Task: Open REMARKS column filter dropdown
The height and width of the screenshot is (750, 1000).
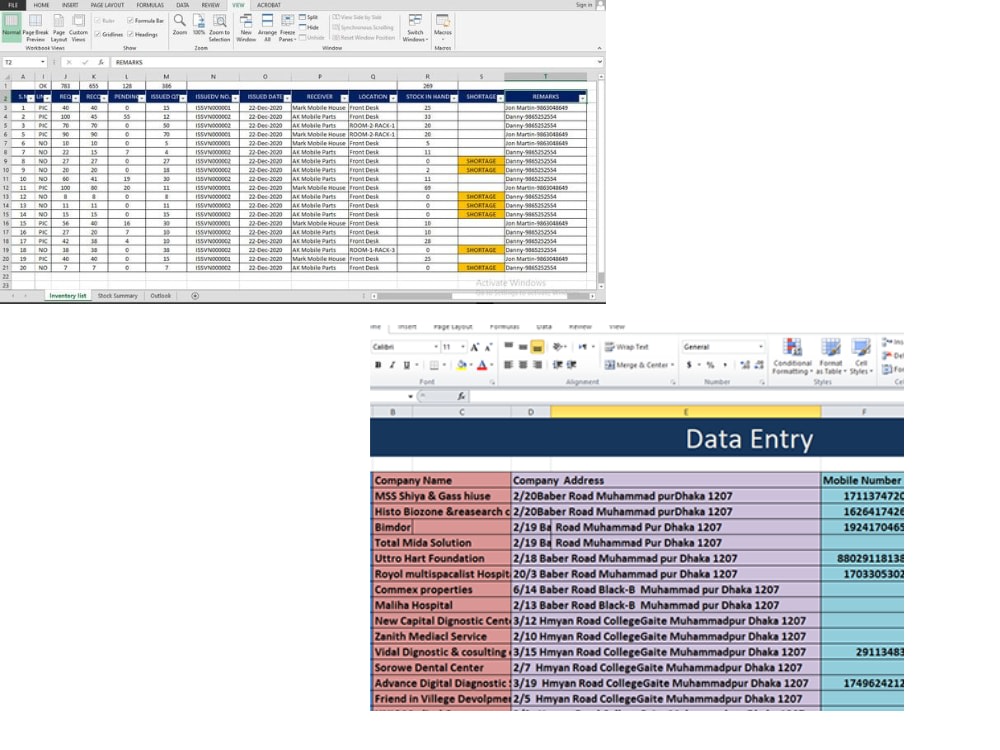Action: (x=582, y=98)
